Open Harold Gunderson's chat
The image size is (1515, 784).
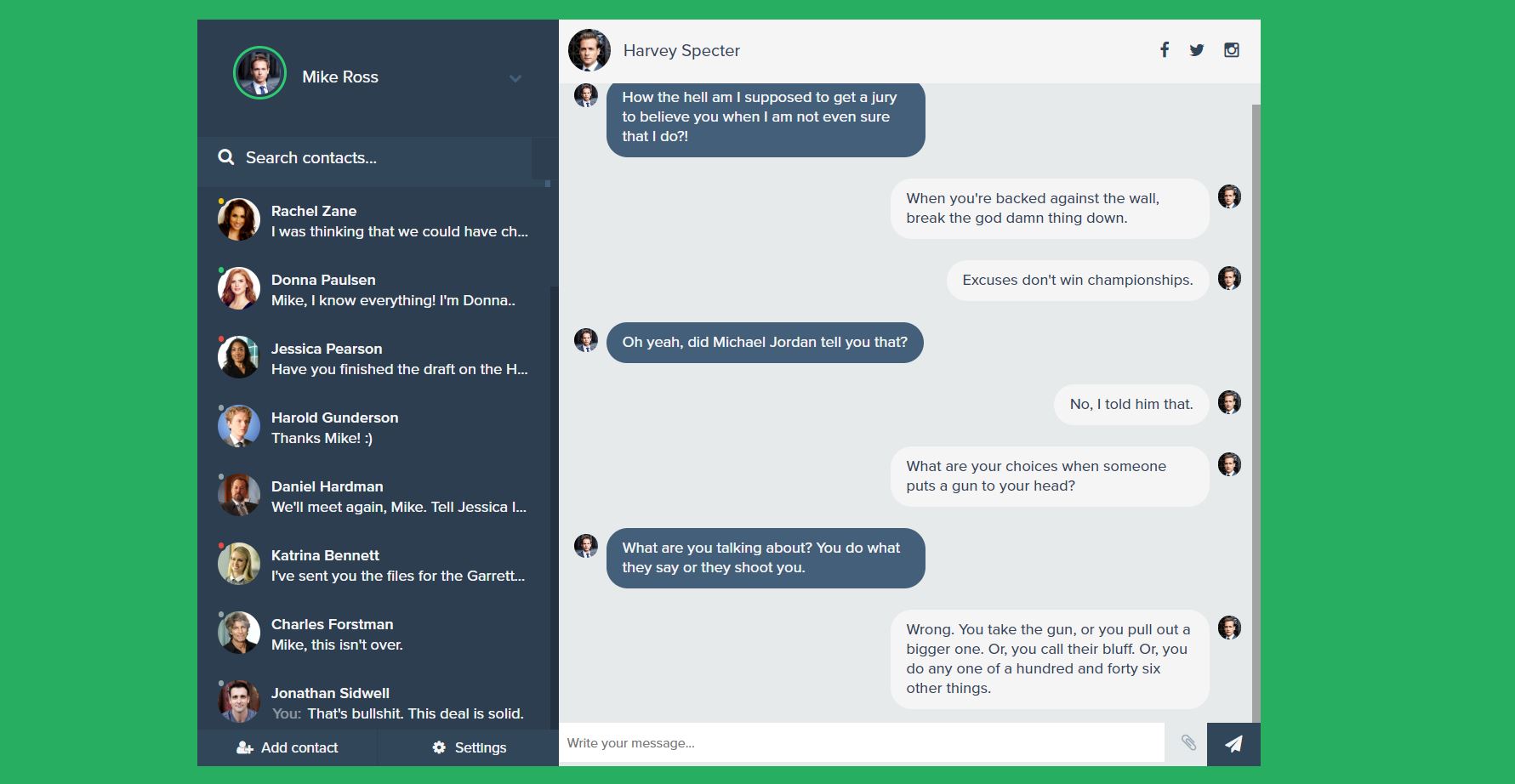(374, 428)
